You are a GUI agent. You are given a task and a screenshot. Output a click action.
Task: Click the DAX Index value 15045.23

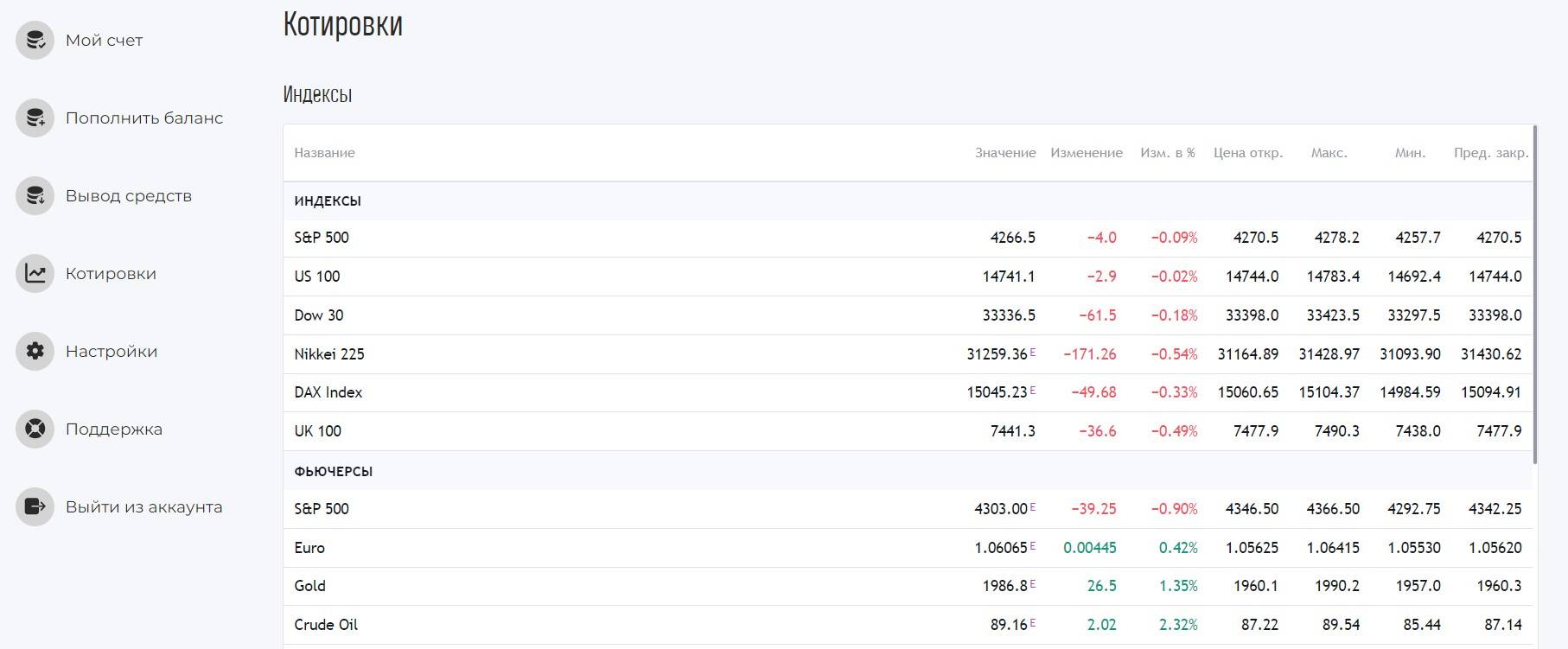[x=997, y=392]
